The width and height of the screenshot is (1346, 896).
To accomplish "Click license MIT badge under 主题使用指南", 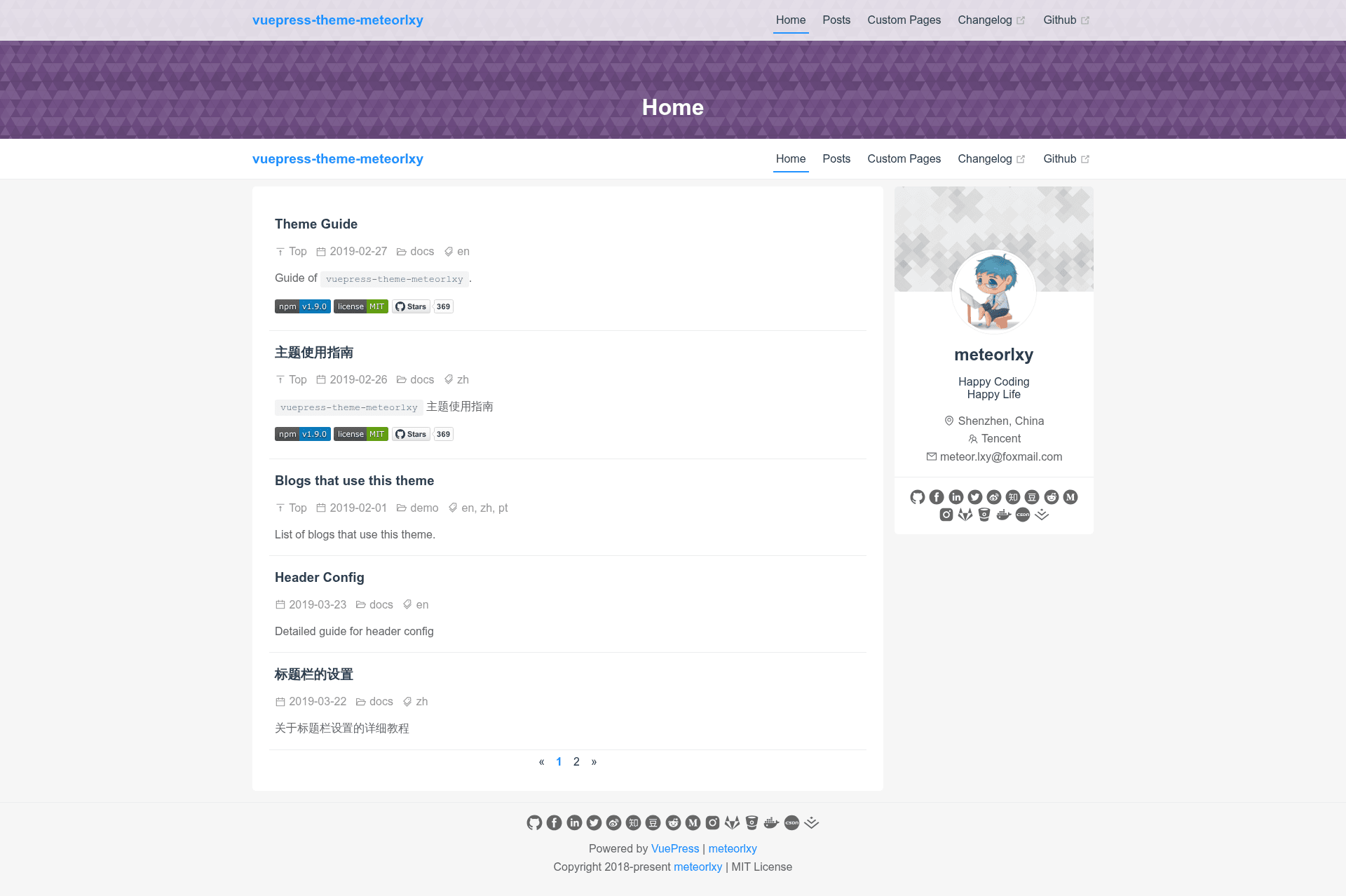I will (x=361, y=434).
